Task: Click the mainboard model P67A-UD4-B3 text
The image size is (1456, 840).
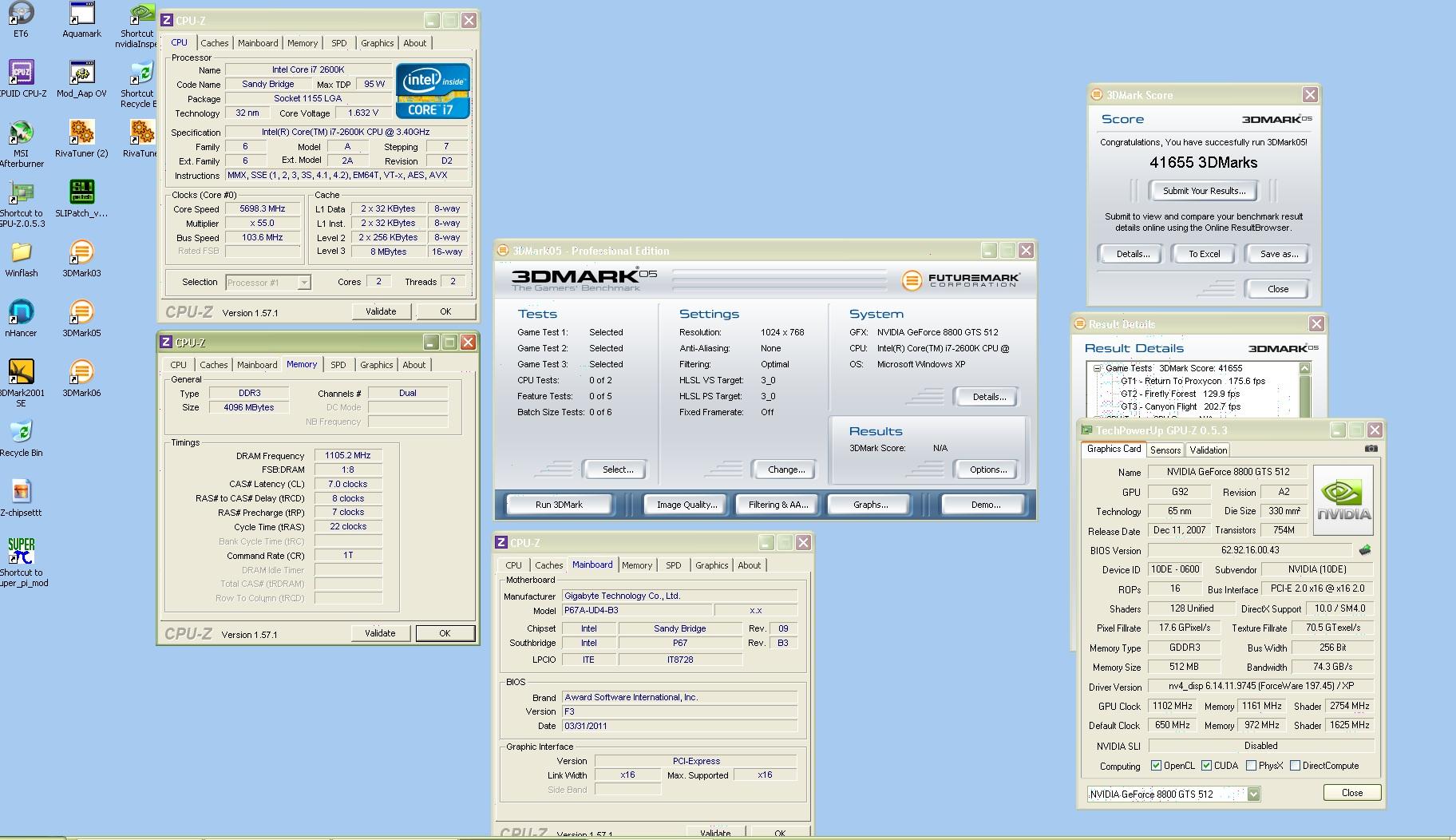Action: tap(591, 611)
